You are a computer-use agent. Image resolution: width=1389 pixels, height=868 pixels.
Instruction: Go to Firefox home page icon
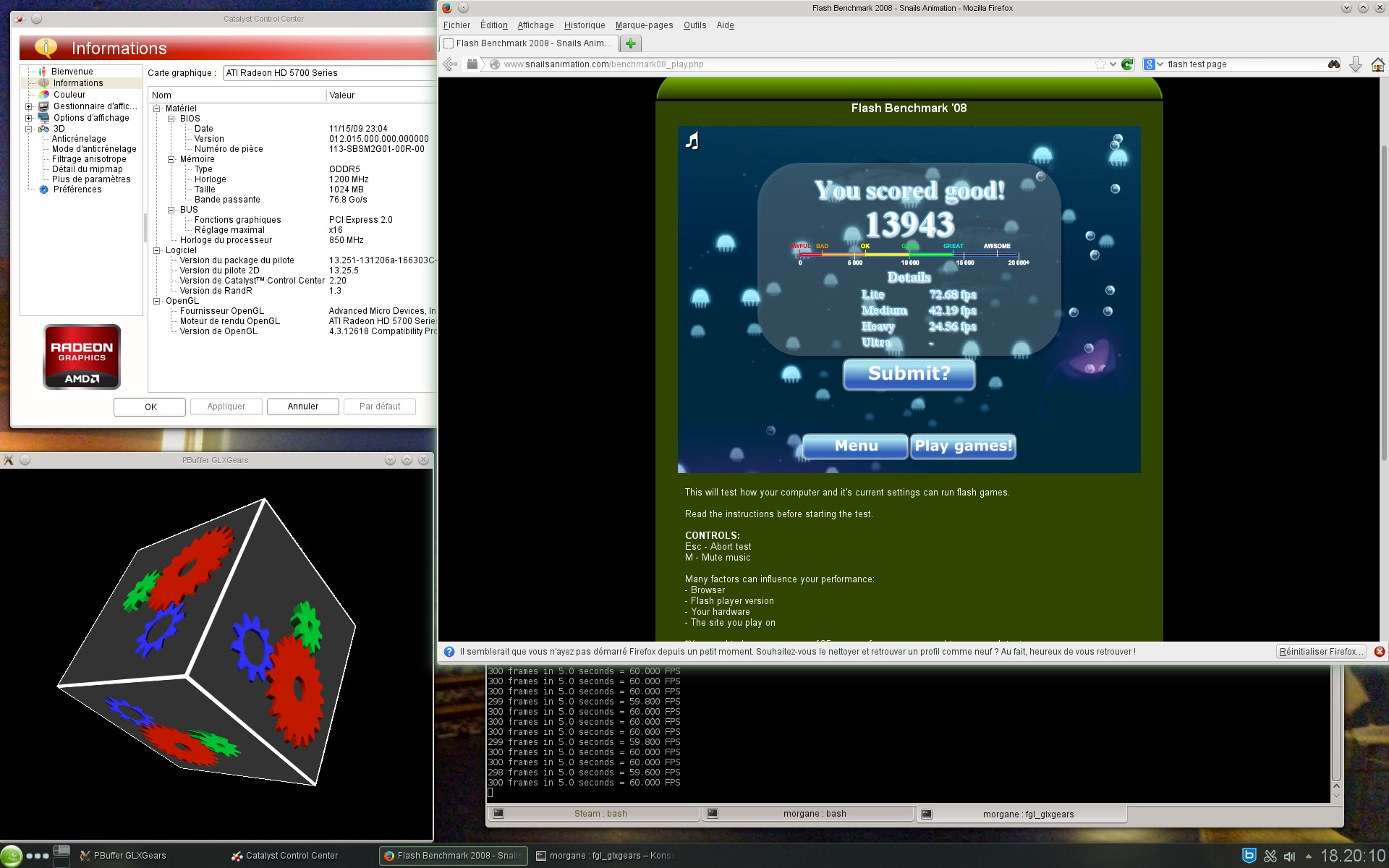(x=1377, y=64)
